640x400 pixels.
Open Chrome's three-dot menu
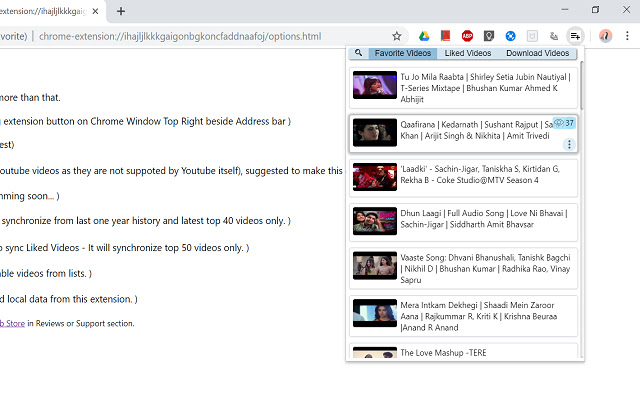627,36
